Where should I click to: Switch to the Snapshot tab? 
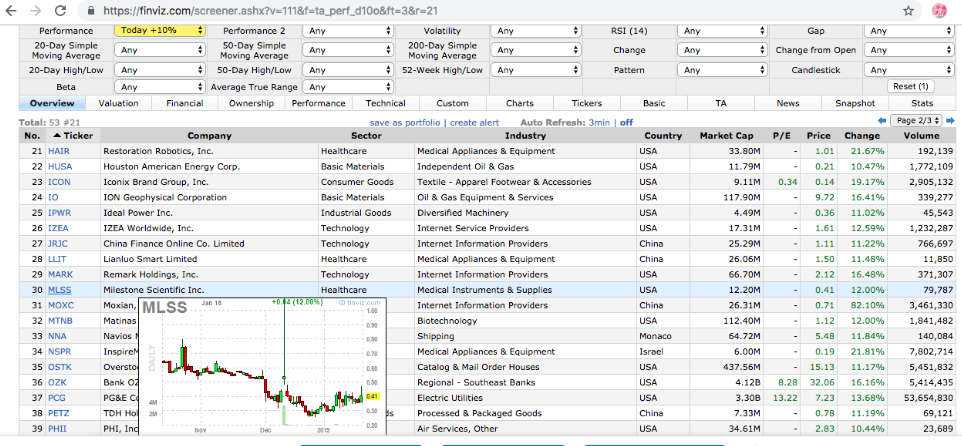click(855, 103)
